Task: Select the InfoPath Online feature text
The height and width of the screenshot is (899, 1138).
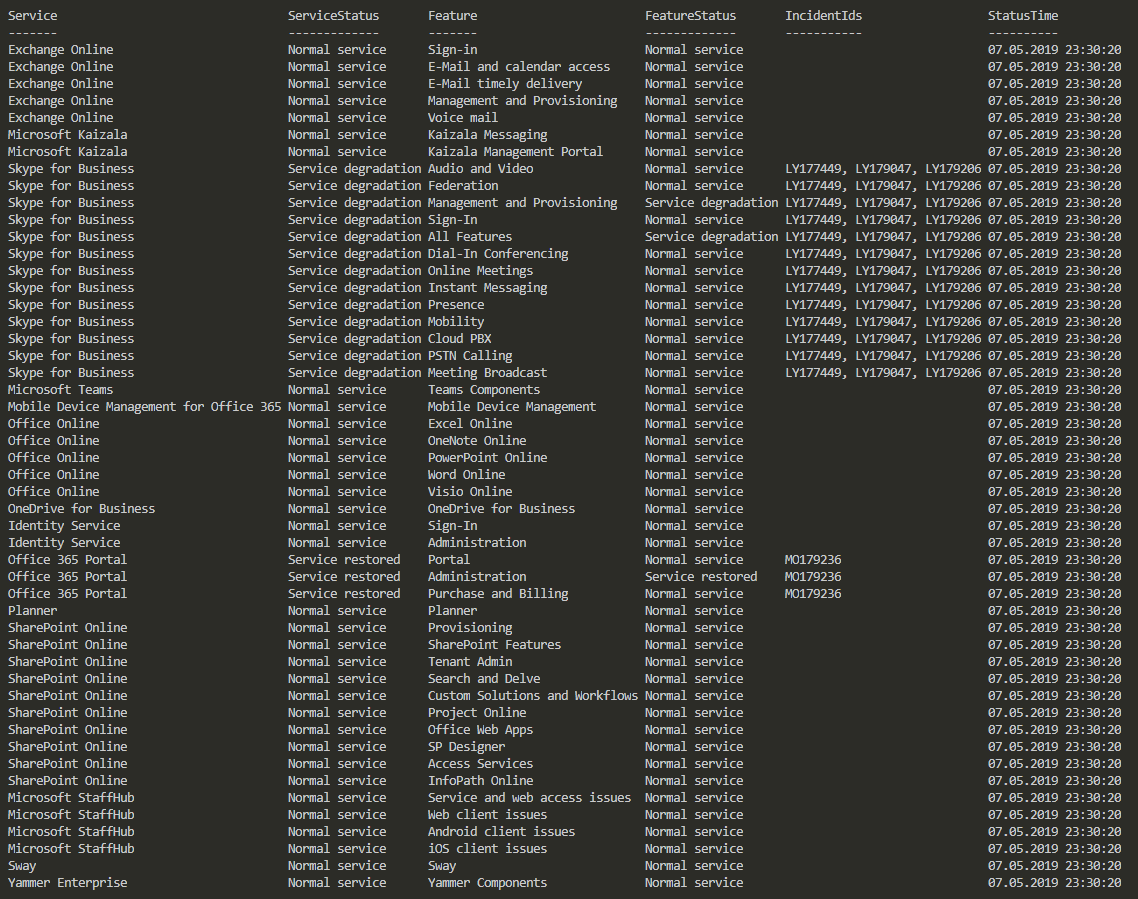Action: (x=480, y=781)
